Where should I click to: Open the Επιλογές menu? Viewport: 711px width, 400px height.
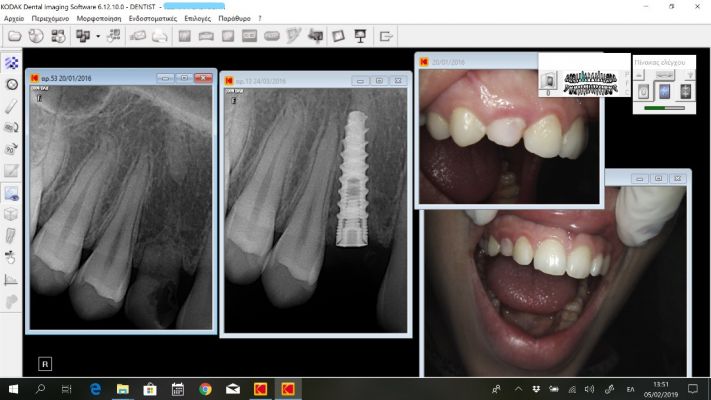197,19
